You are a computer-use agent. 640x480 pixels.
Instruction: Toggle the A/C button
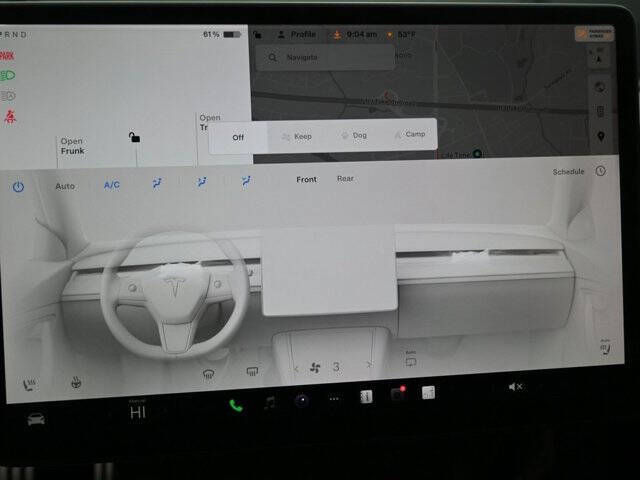[x=111, y=185]
